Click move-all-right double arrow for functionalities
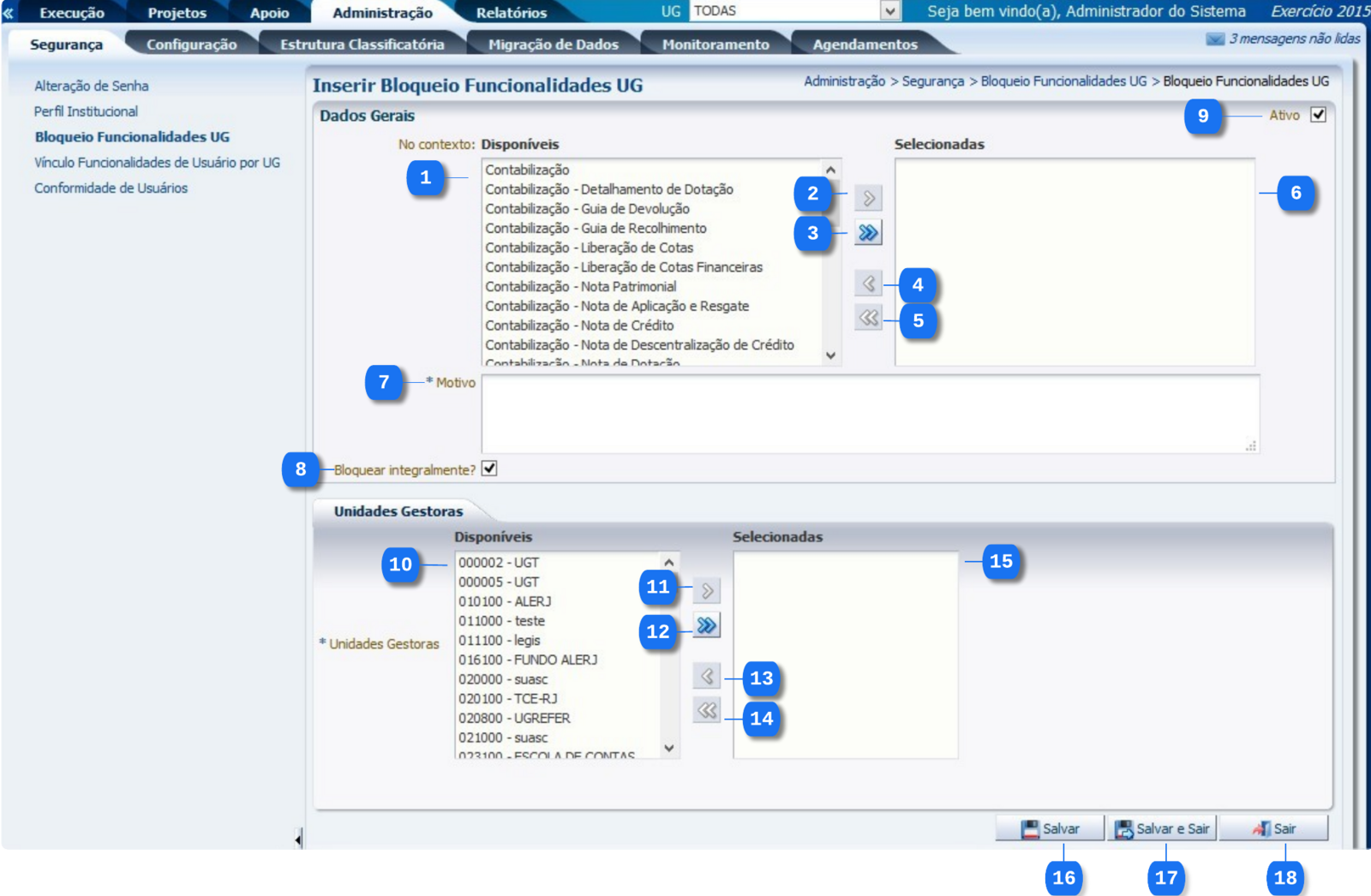This screenshot has width=1371, height=896. coord(868,233)
